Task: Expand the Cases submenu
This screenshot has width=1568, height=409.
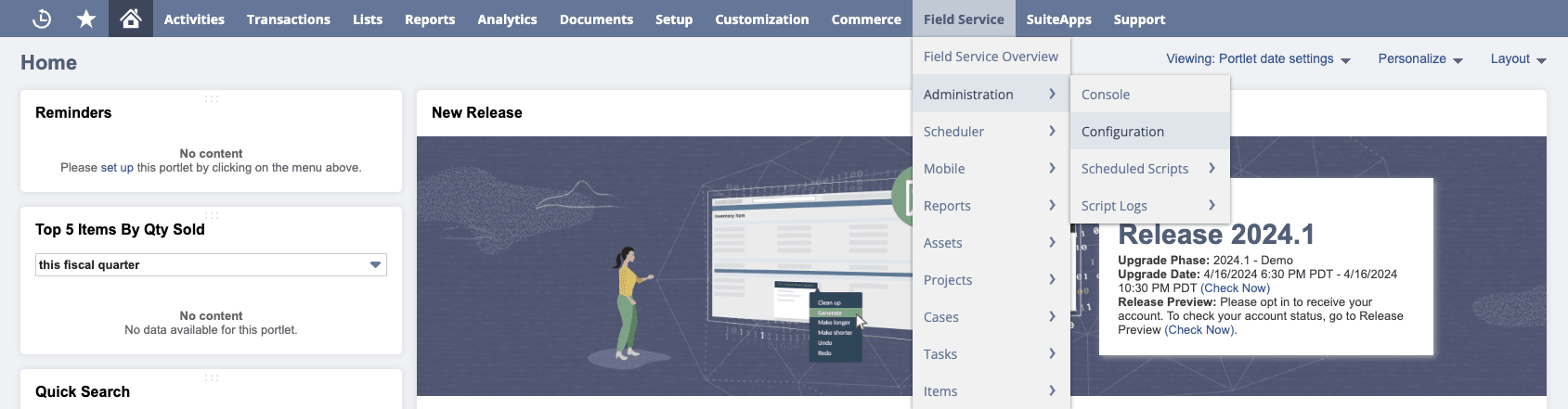Action: pyautogui.click(x=991, y=316)
